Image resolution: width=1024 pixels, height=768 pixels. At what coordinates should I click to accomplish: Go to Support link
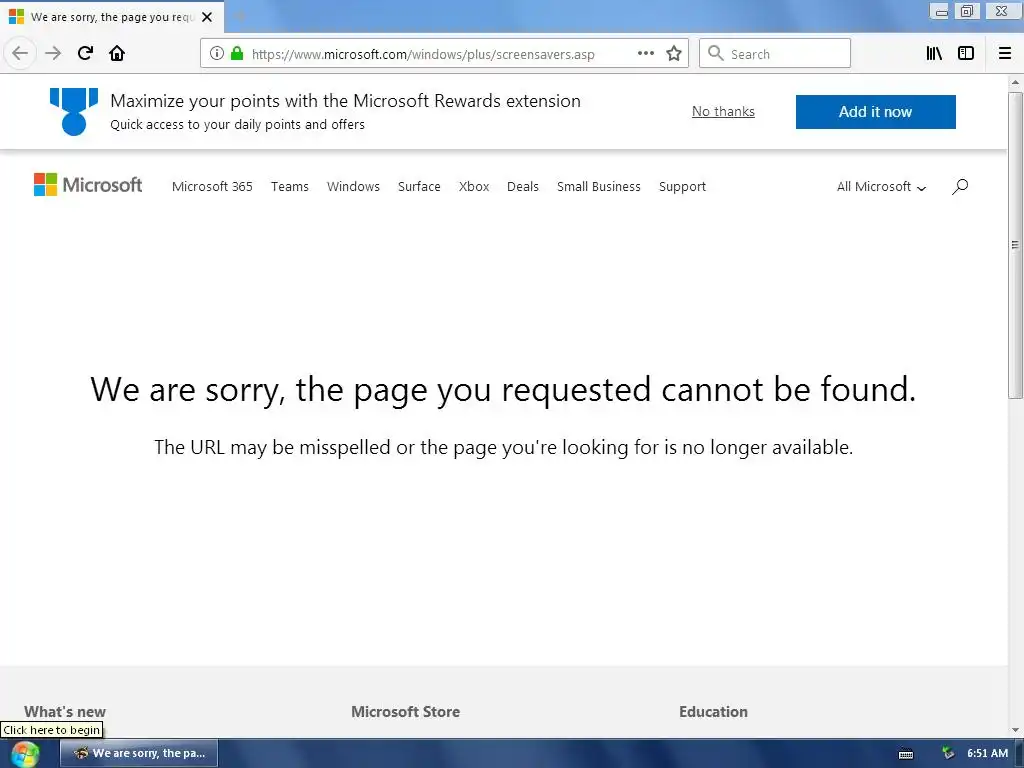[x=682, y=187]
